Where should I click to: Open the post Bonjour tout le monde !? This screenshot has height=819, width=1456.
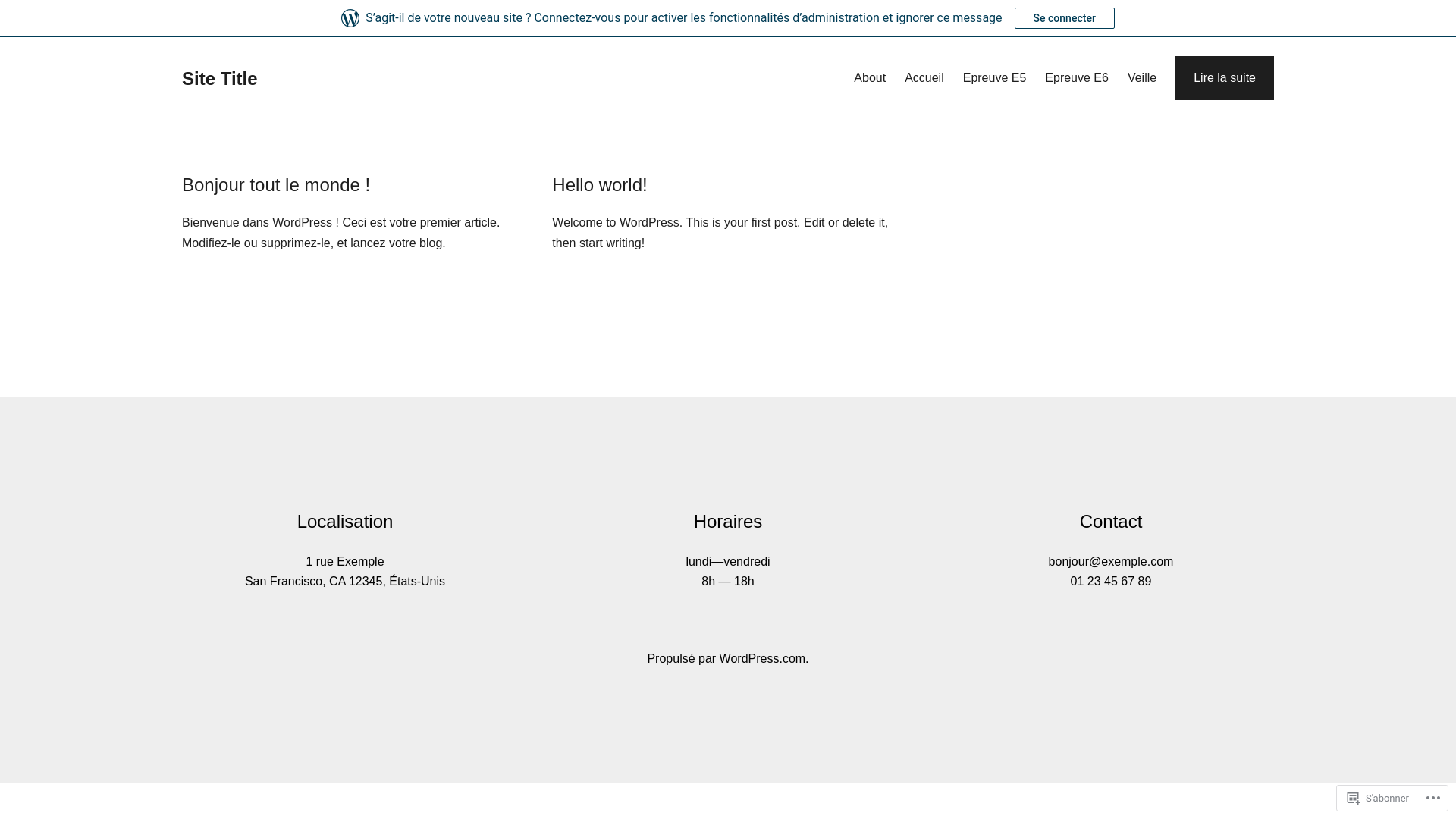pos(276,185)
